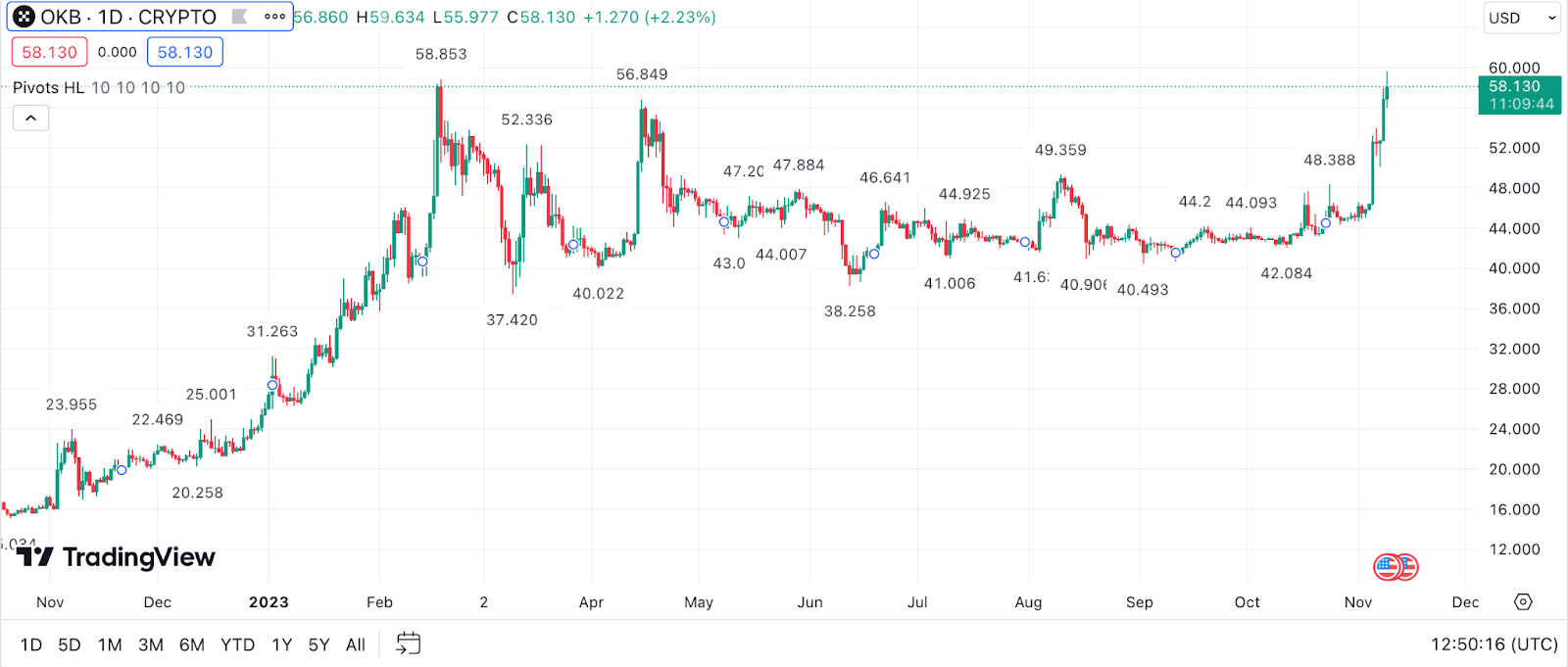This screenshot has height=667, width=1568.
Task: Click the green 58.130 current price label
Action: 1514,86
